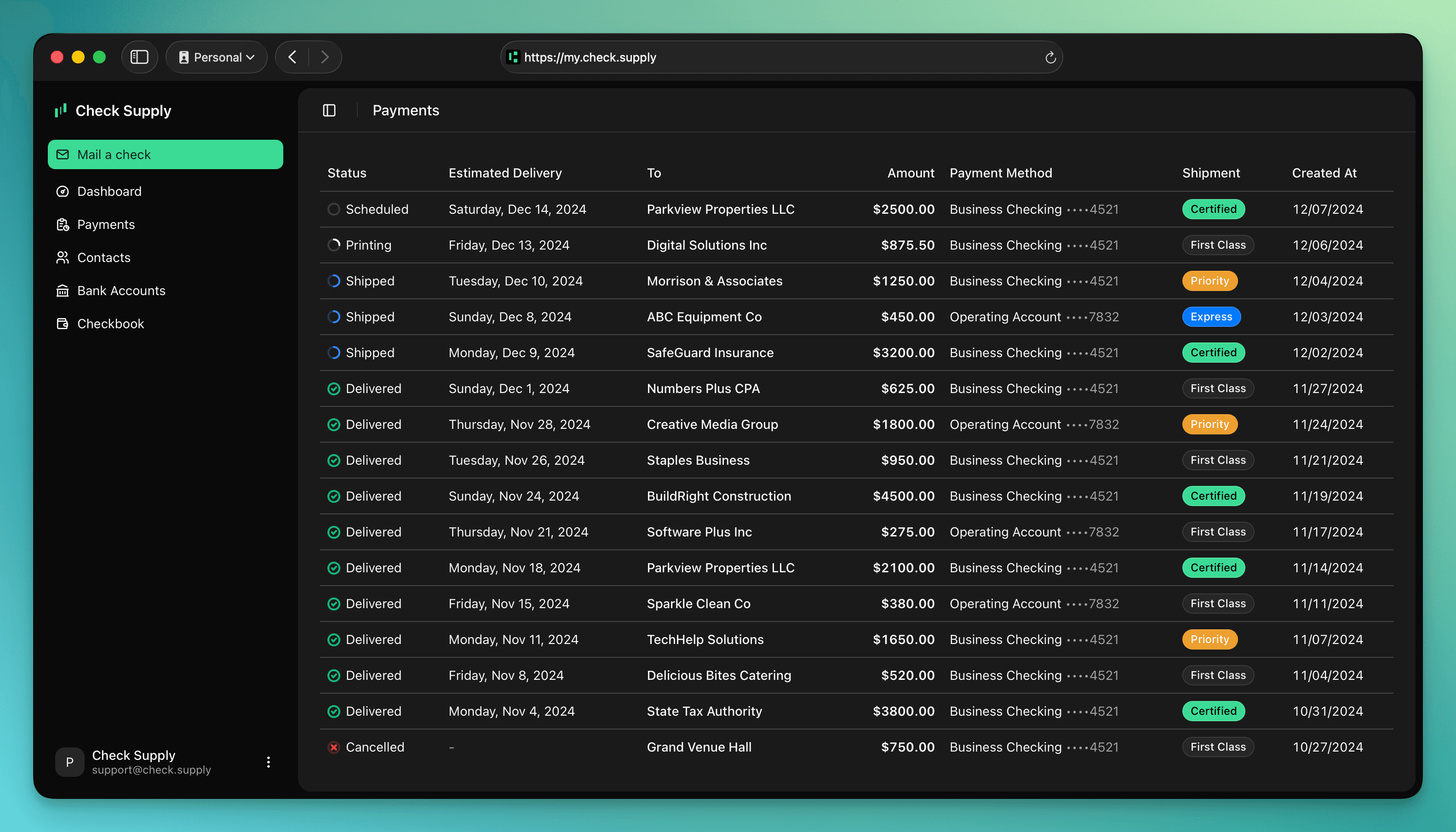Open the Bank Accounts bank icon
This screenshot has width=1456, height=832.
62,291
